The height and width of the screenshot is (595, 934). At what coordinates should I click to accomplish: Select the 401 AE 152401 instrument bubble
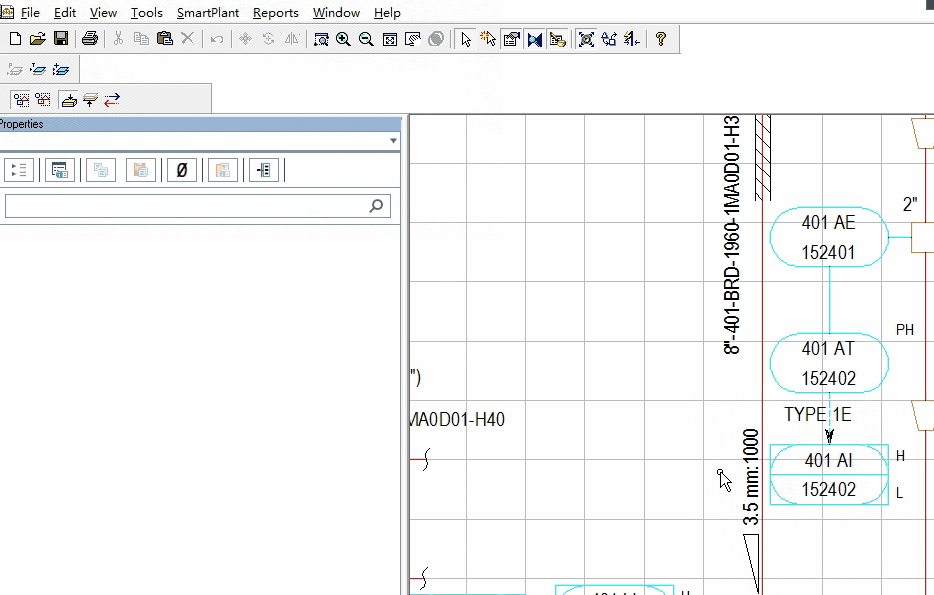(x=829, y=237)
